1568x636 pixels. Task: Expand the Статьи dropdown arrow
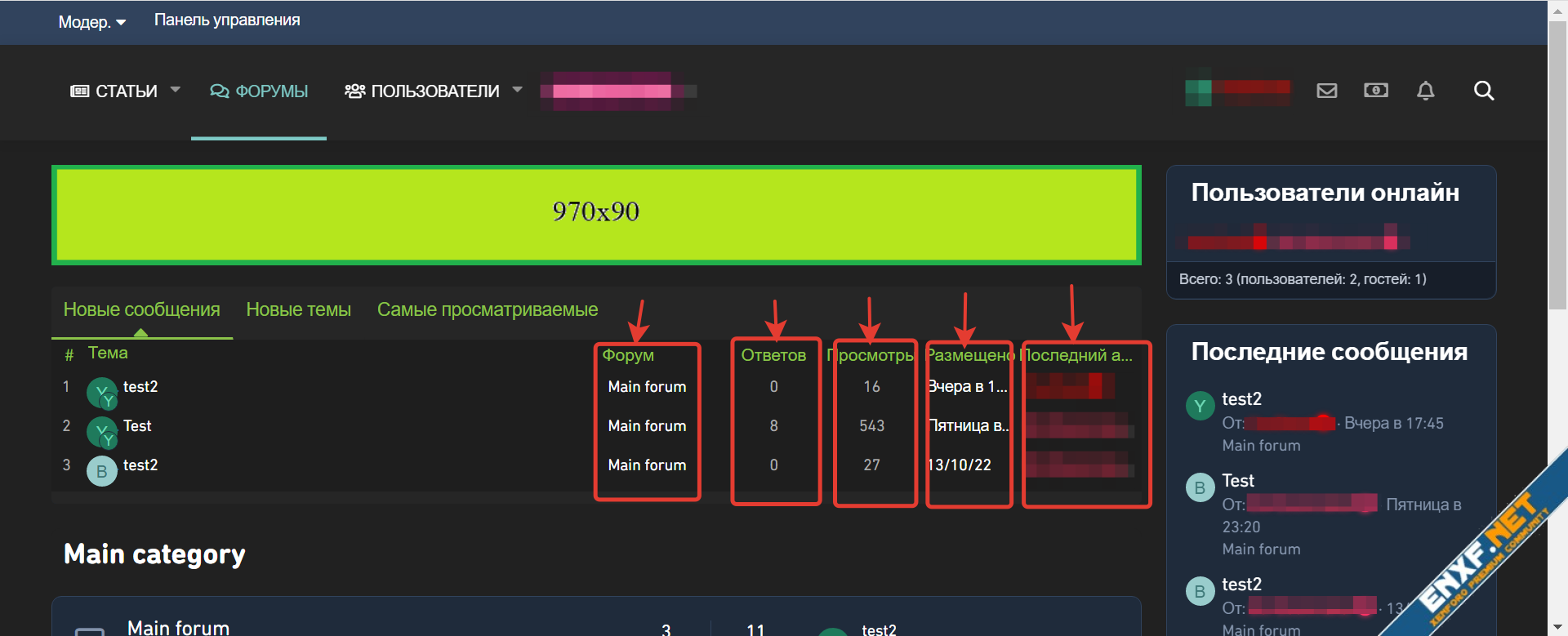coord(175,90)
